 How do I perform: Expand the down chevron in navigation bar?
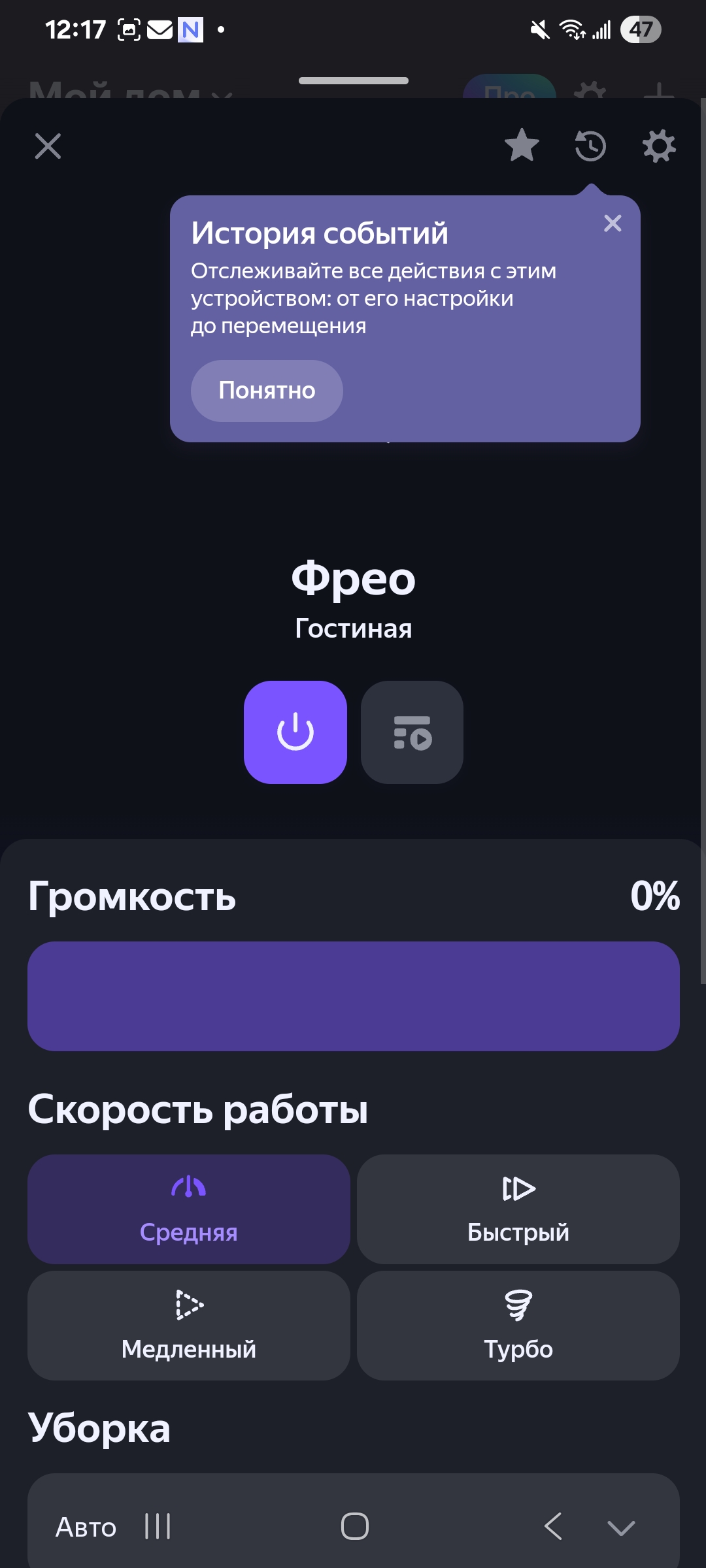tap(621, 1527)
